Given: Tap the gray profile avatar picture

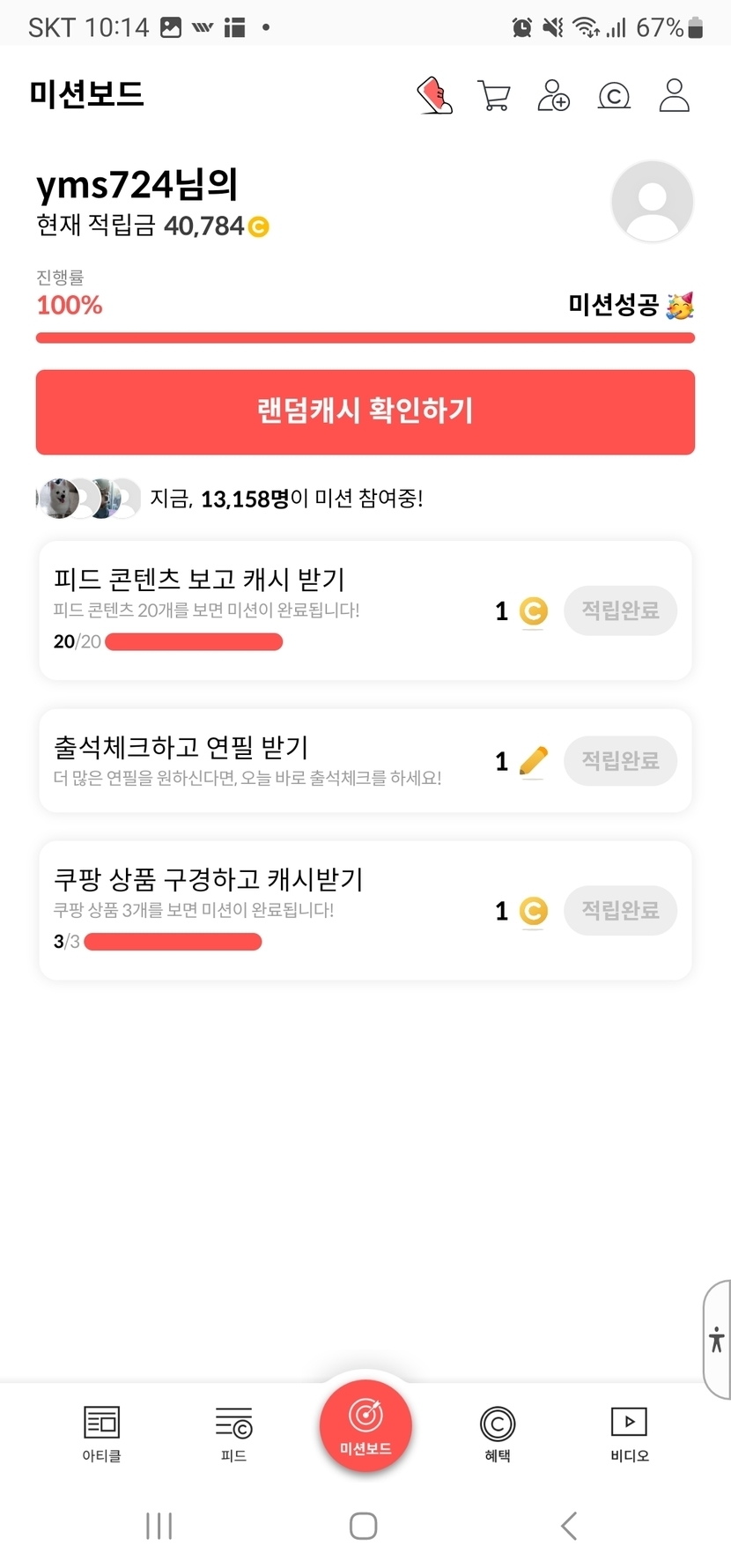Looking at the screenshot, I should pos(652,202).
